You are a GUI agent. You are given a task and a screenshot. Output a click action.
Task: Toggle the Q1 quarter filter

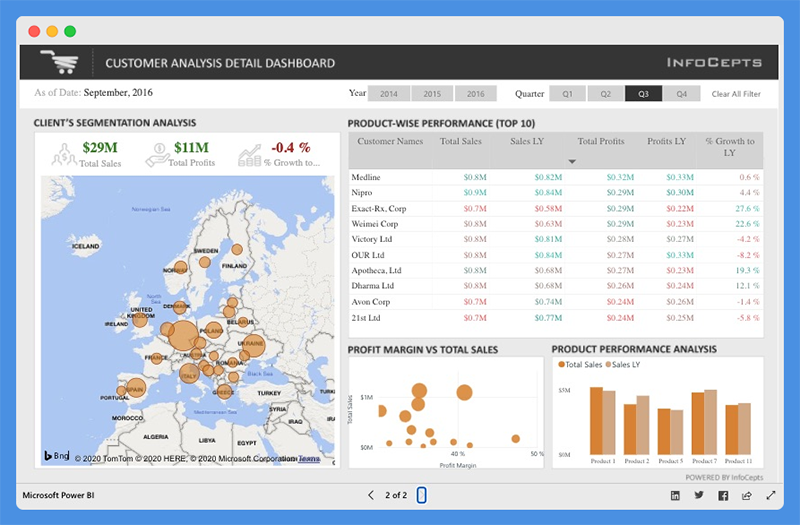pyautogui.click(x=567, y=94)
